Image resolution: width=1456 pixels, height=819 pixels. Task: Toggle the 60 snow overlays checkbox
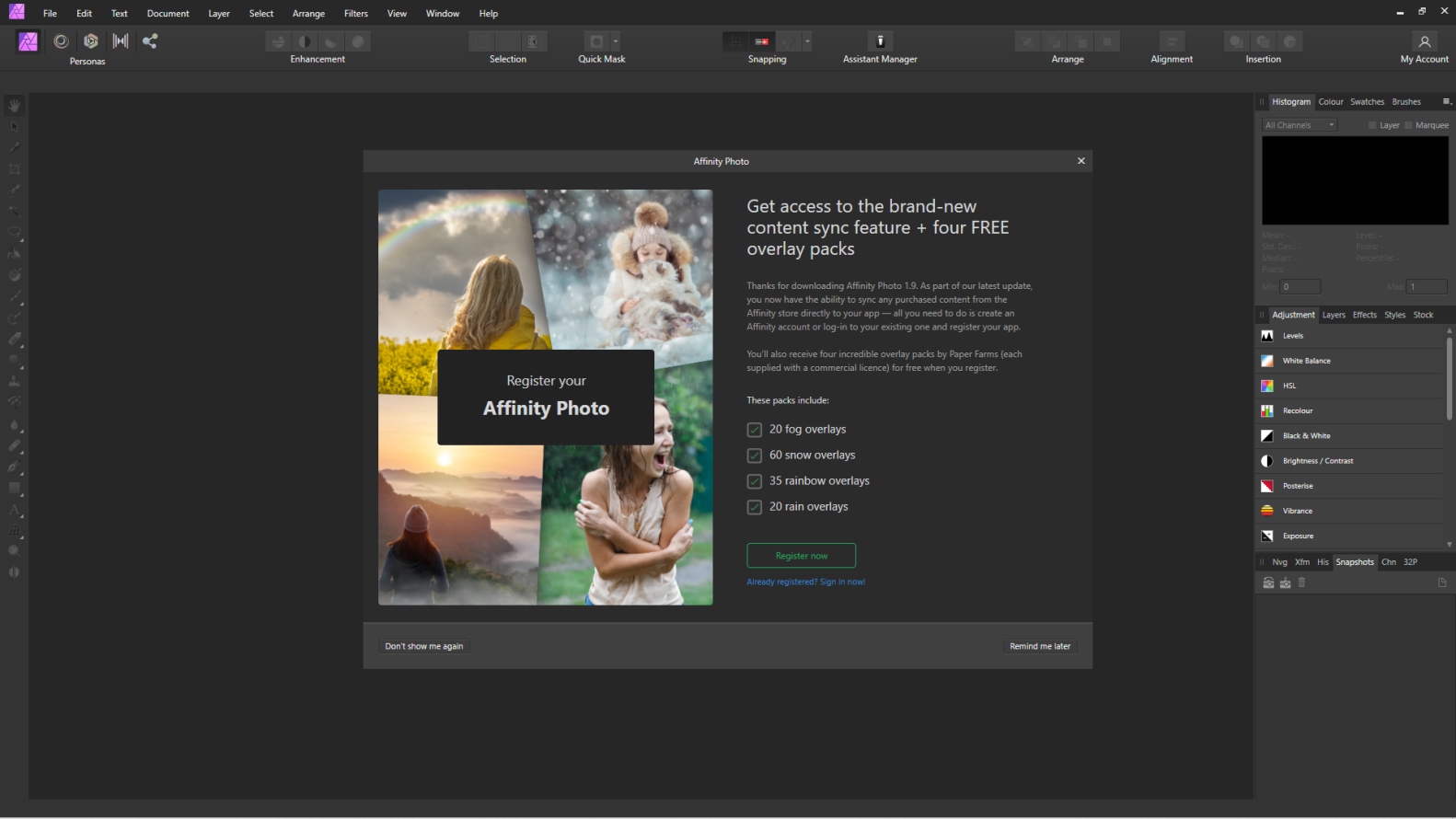click(x=755, y=456)
